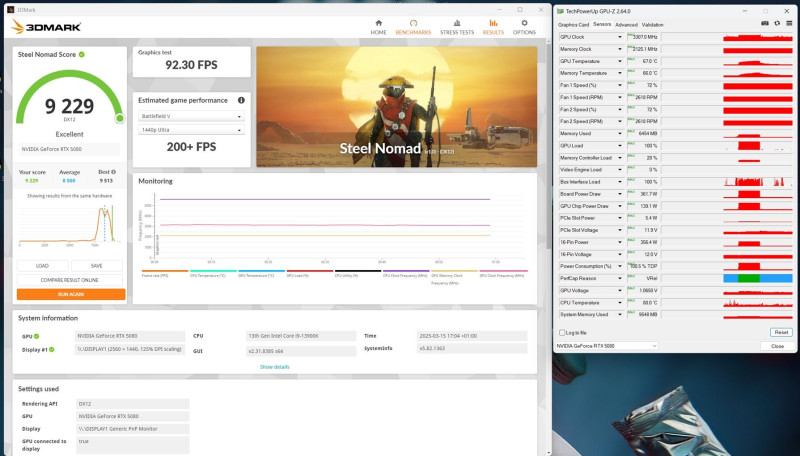800x456 pixels.
Task: Click the GPU-Z refresh icon
Action: pos(777,23)
